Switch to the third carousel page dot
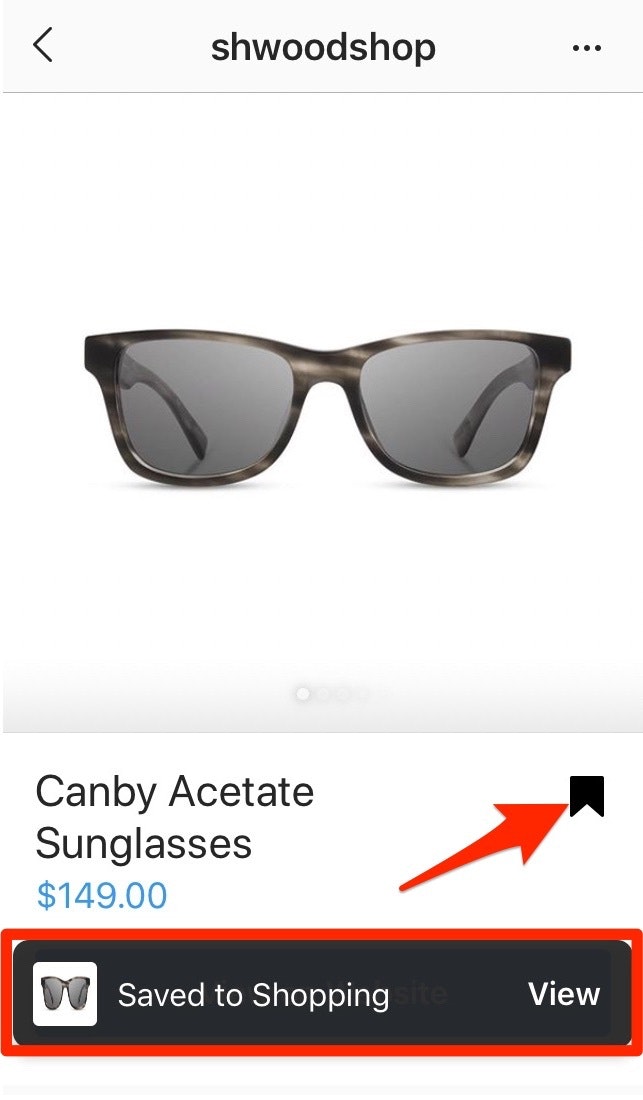 (x=343, y=694)
